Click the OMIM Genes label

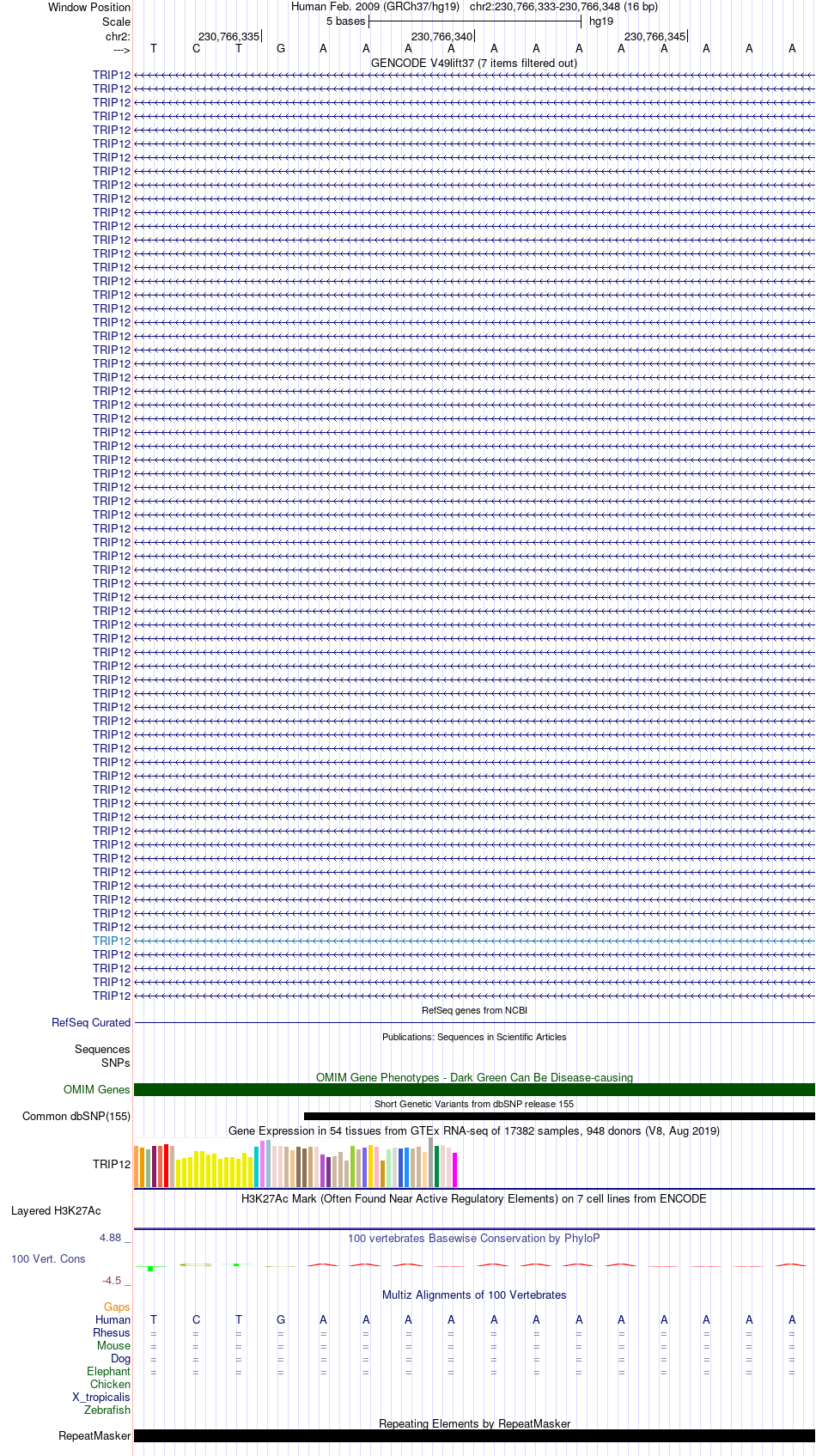pos(97,1089)
